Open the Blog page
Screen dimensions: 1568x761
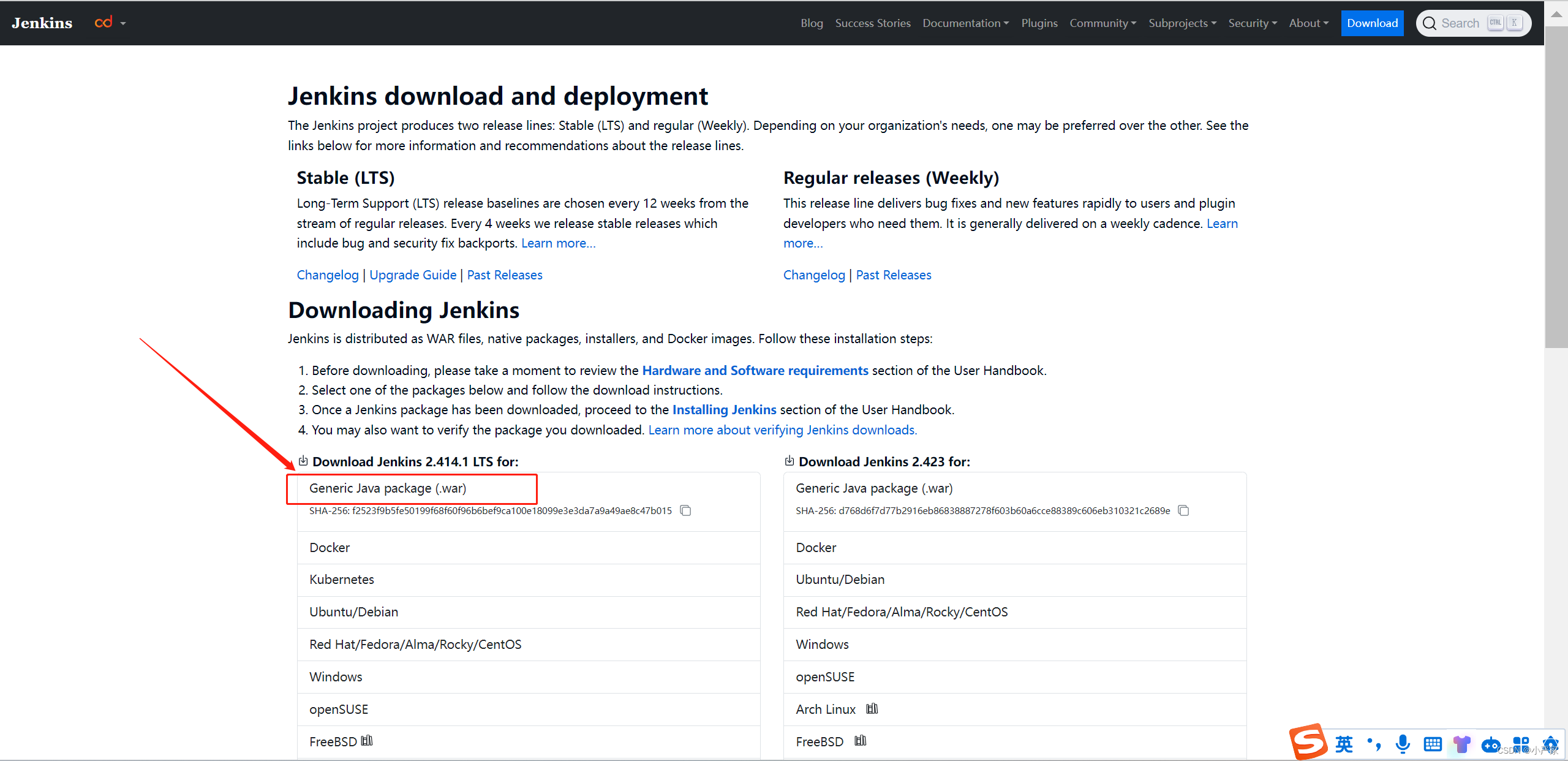[812, 23]
